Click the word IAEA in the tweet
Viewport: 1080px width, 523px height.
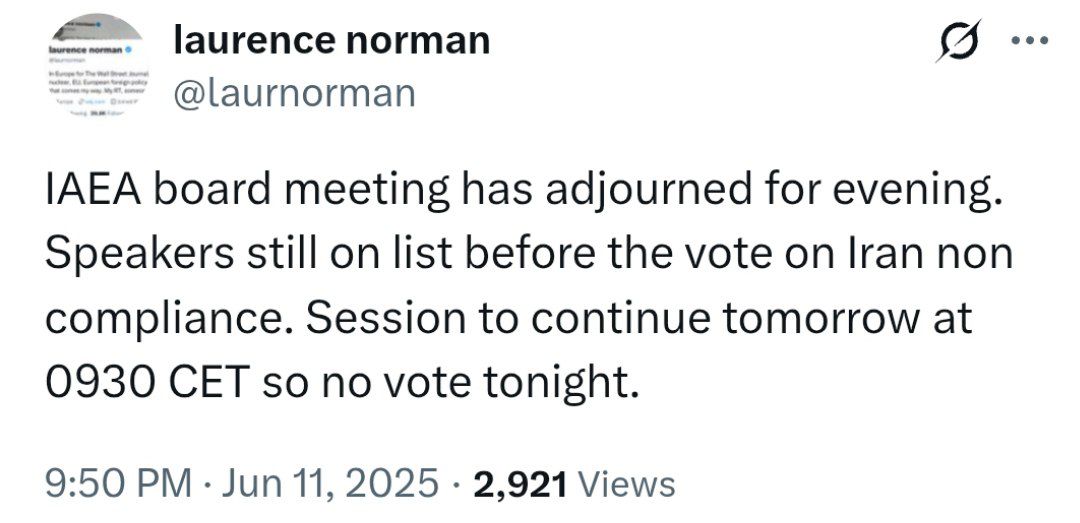(92, 189)
